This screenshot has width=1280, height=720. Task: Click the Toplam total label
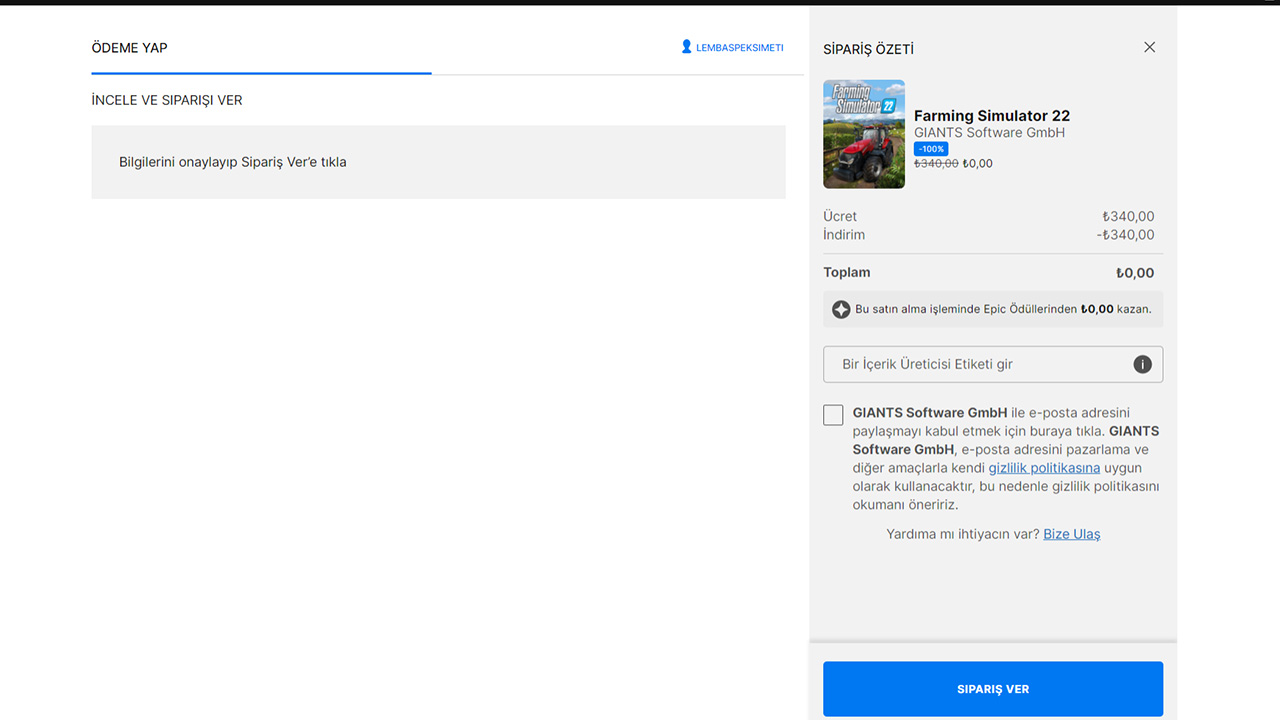(847, 272)
